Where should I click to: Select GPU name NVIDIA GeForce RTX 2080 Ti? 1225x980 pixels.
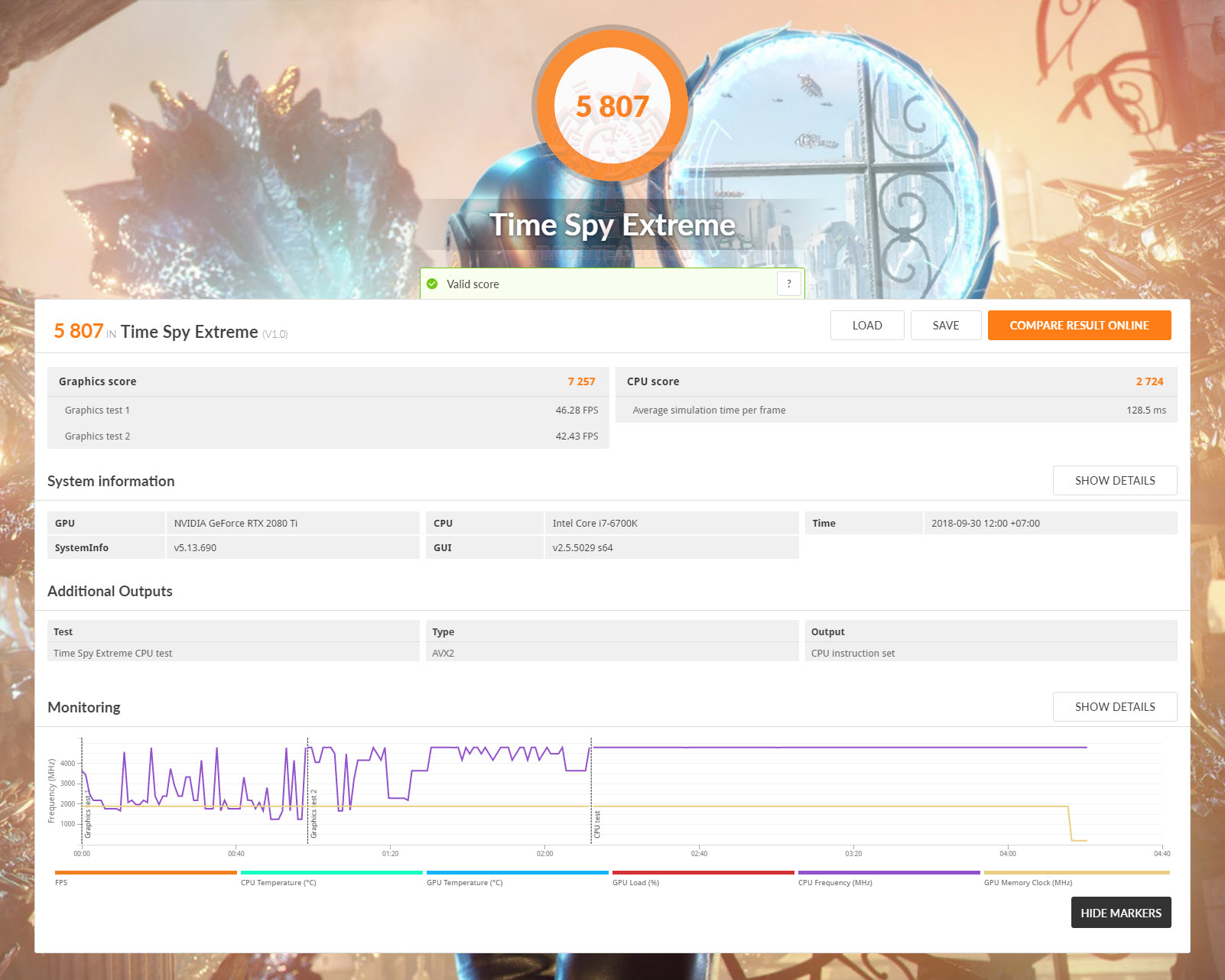click(236, 524)
